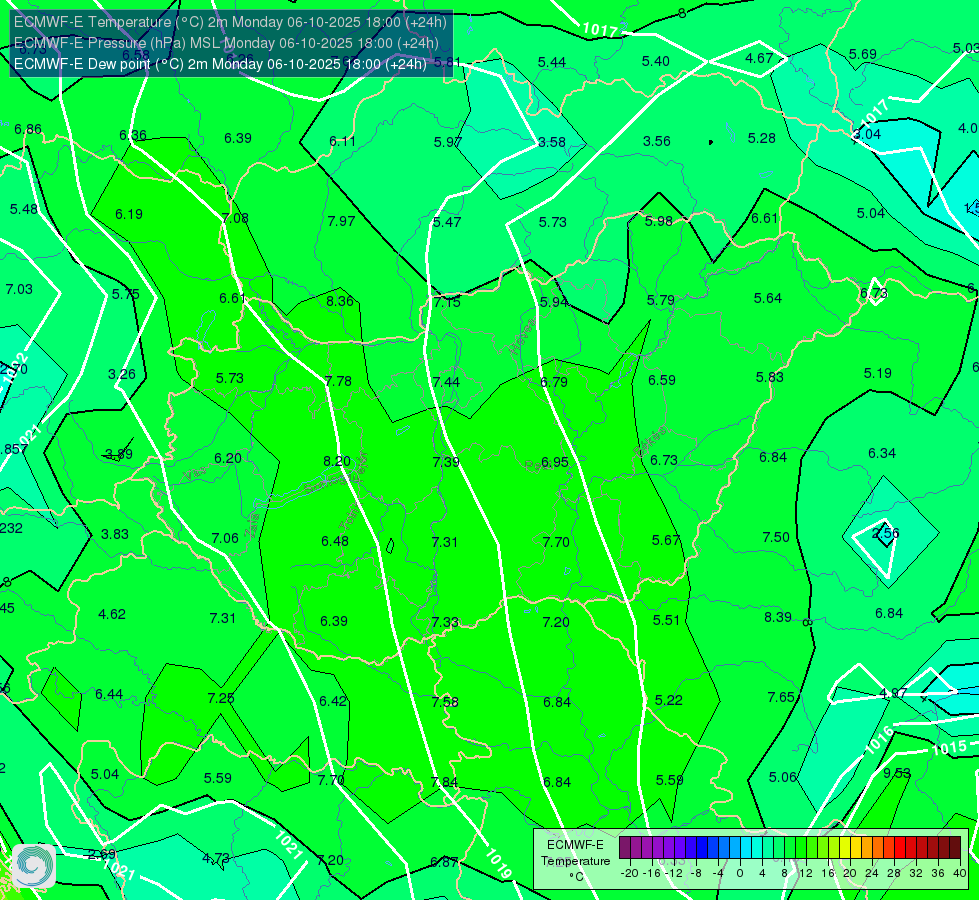Click the 3.83 dew point value
Viewport: 979px width, 900px height.
click(115, 534)
